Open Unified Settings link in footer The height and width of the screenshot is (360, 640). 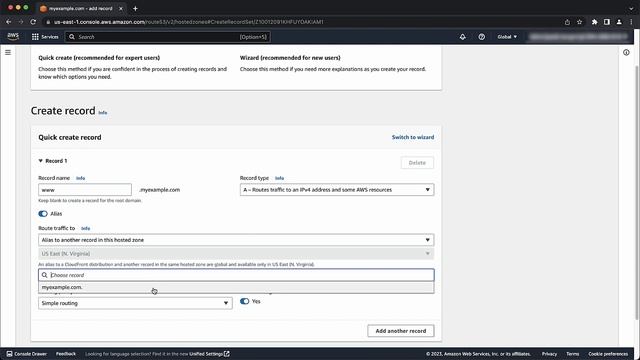point(209,354)
